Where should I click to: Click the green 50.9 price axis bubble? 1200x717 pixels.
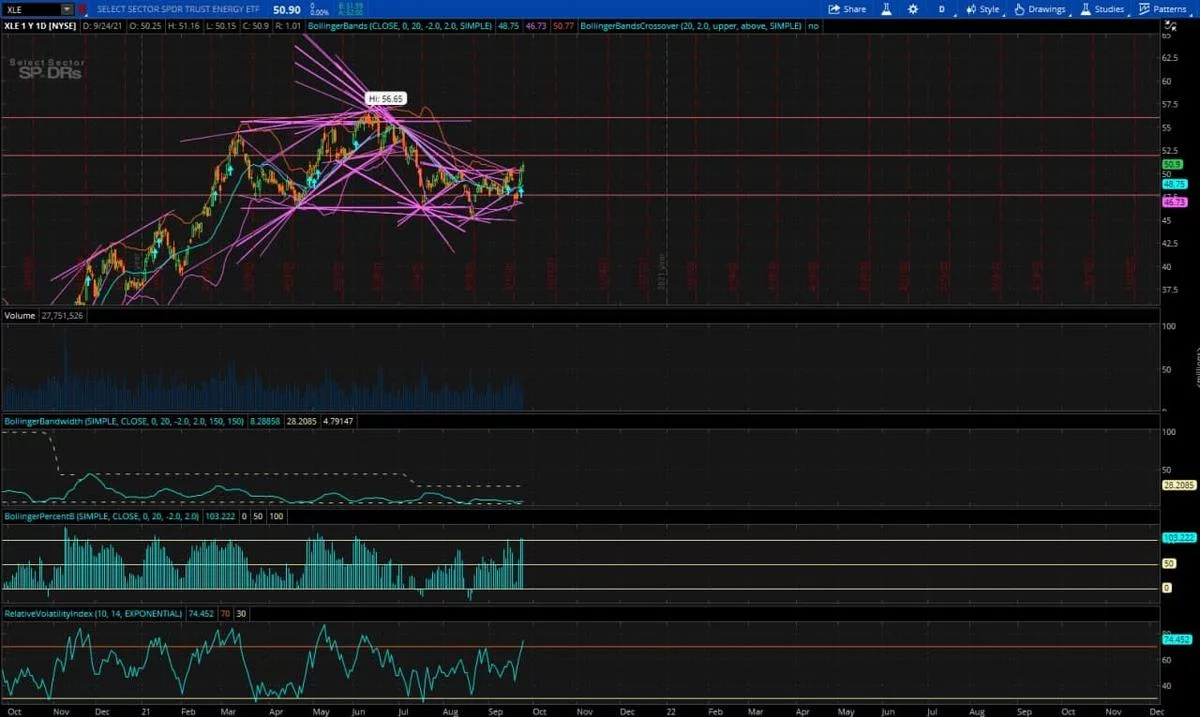click(1173, 163)
